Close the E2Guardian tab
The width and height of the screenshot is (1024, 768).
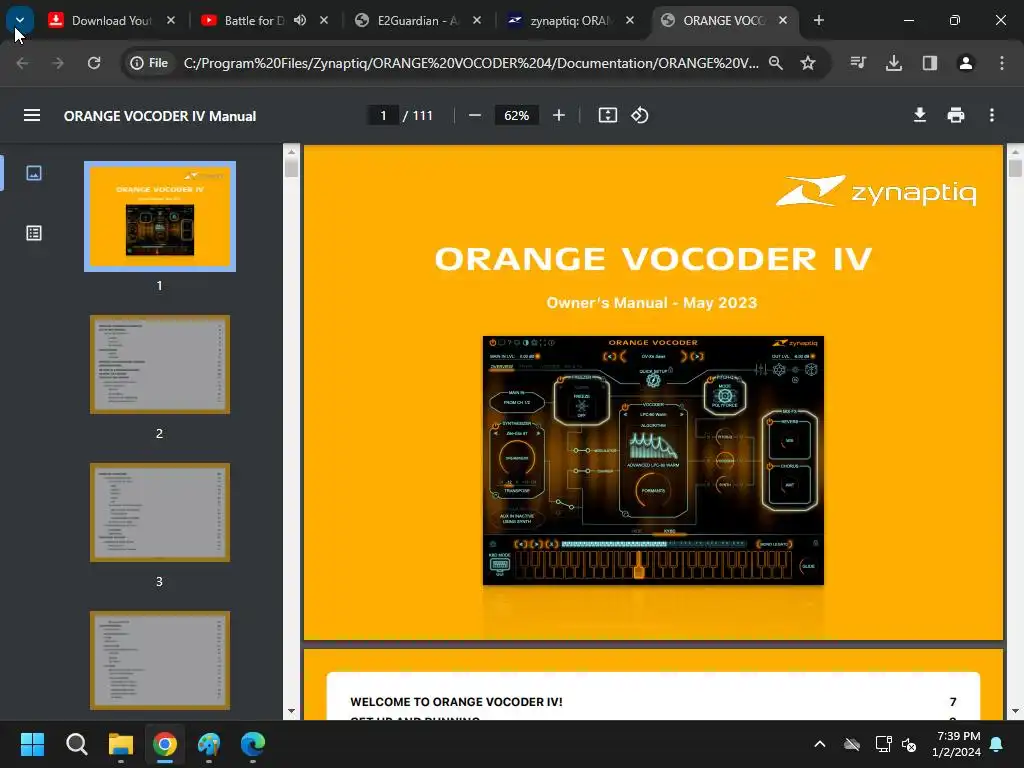point(477,20)
